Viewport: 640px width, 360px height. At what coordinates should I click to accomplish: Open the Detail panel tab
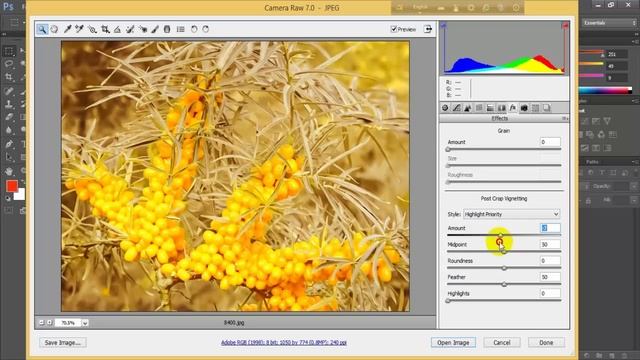point(468,108)
